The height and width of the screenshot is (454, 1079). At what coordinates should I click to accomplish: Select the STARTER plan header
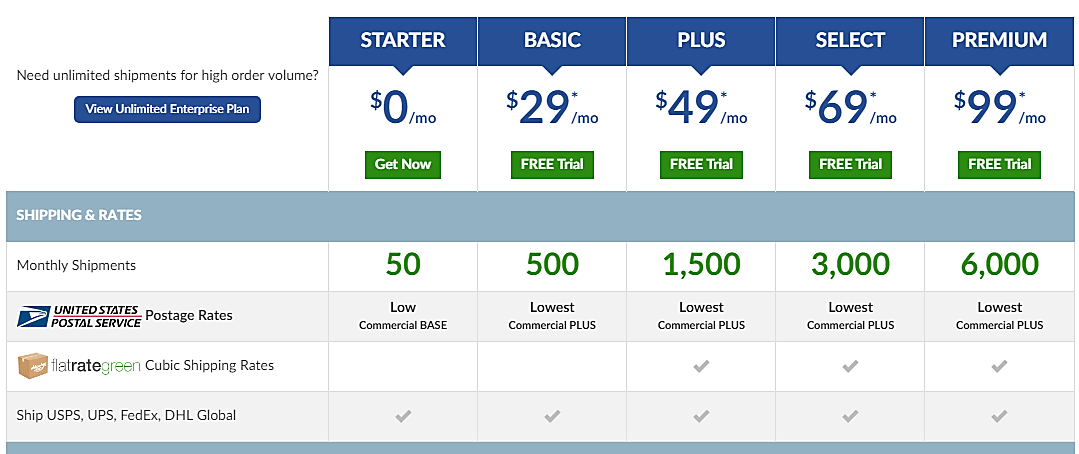pos(403,41)
